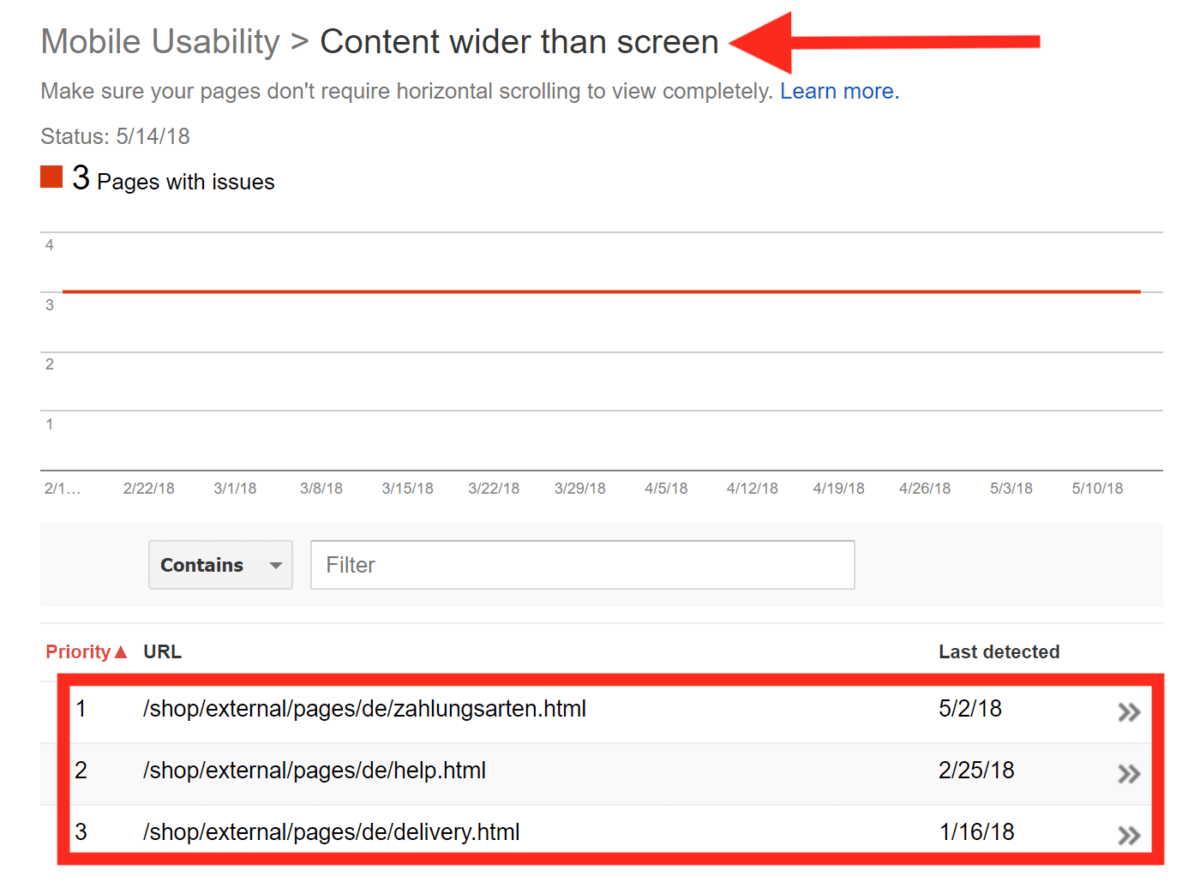Viewport: 1200px width, 882px height.
Task: Click the 5/10/18 chart axis date
Action: (1097, 489)
